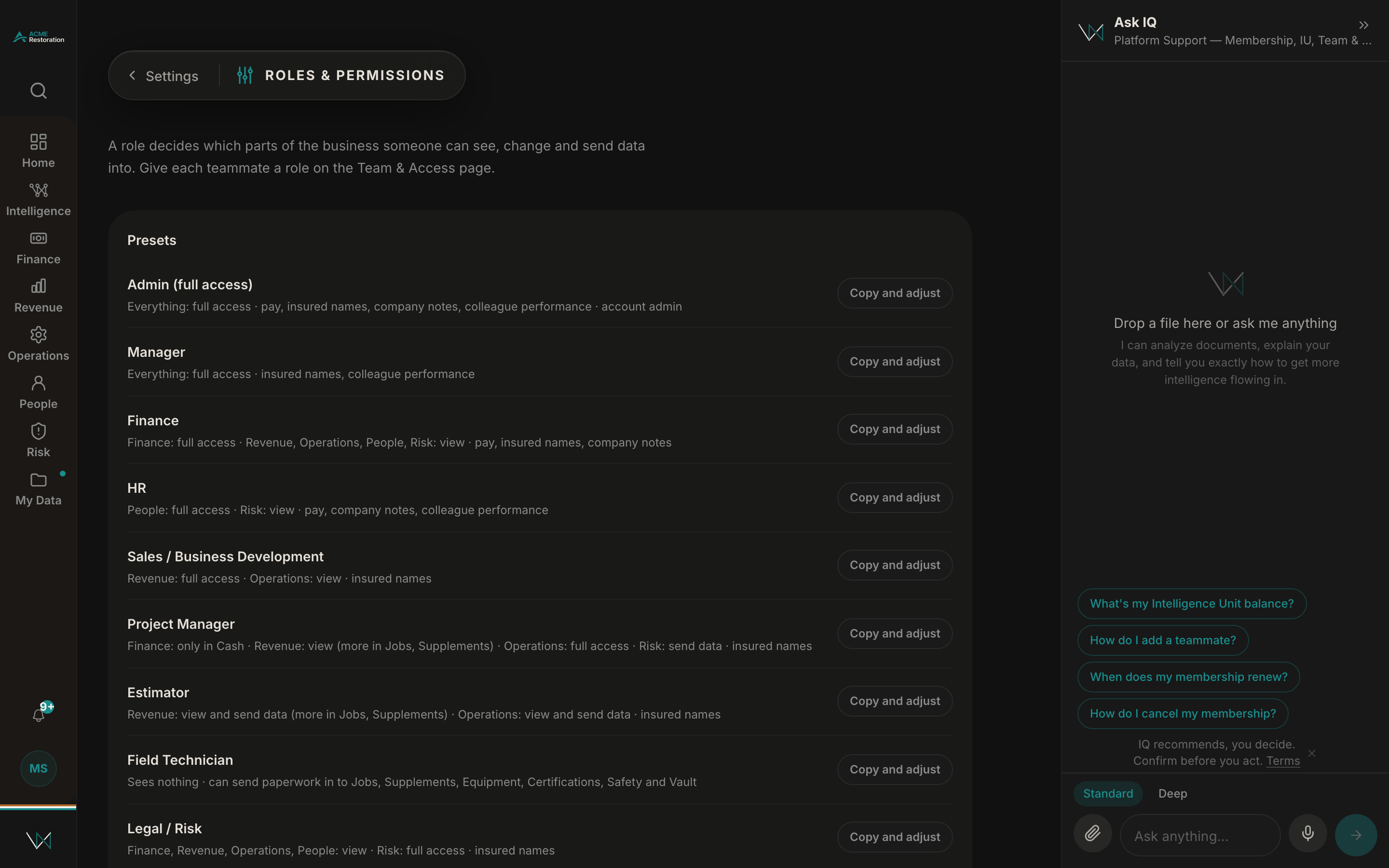
Task: Select Standard mode
Action: pos(1108,793)
